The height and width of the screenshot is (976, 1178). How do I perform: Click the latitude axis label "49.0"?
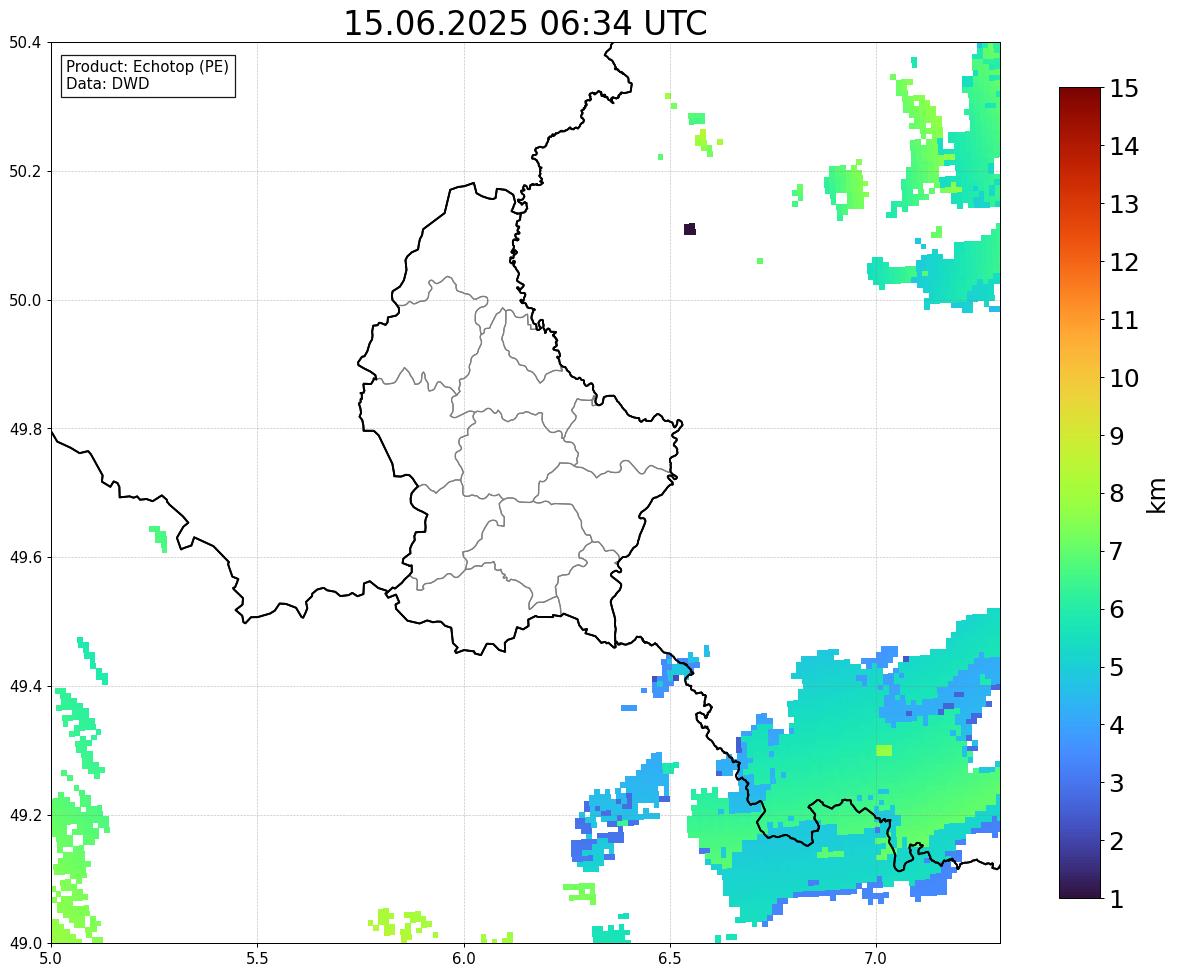pos(25,944)
